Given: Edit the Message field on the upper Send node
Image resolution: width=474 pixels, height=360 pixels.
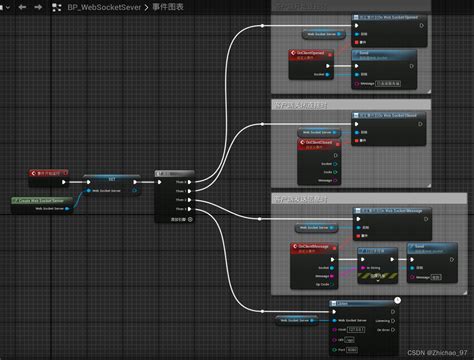Looking at the screenshot, I should point(388,83).
